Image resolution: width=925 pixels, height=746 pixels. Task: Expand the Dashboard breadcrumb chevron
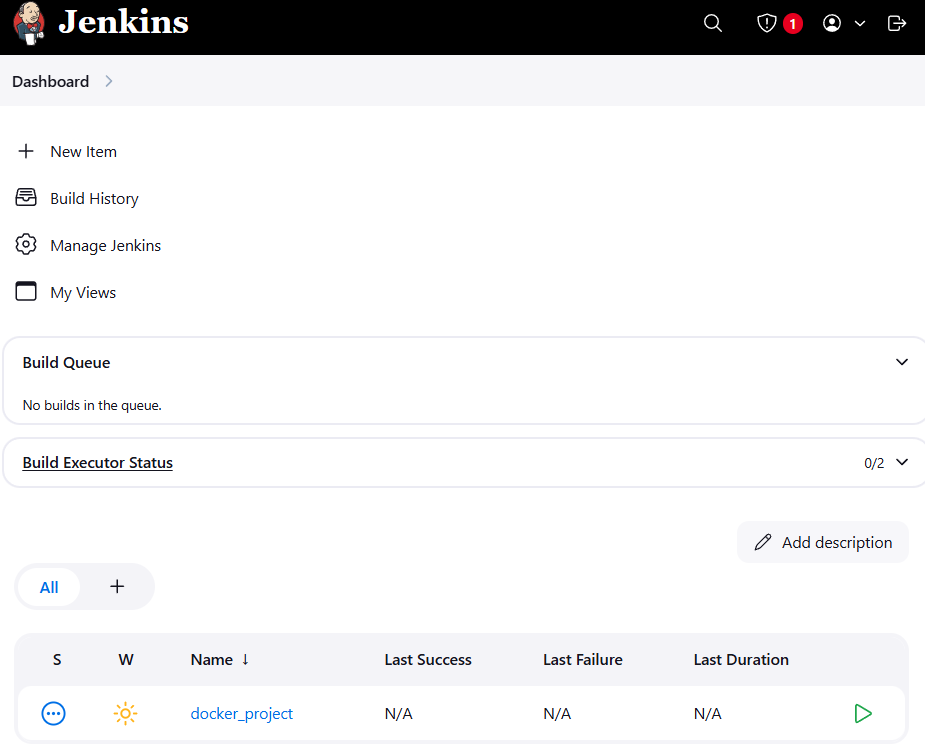click(x=109, y=81)
